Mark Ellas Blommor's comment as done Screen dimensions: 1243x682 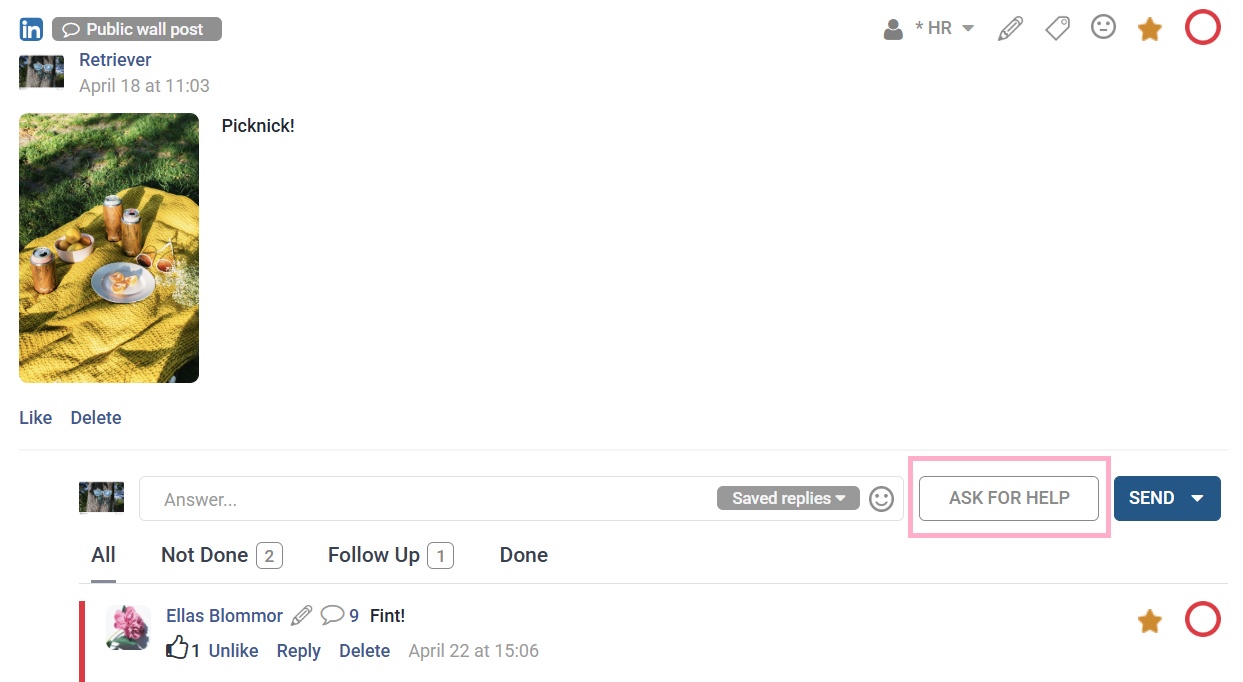[1203, 620]
